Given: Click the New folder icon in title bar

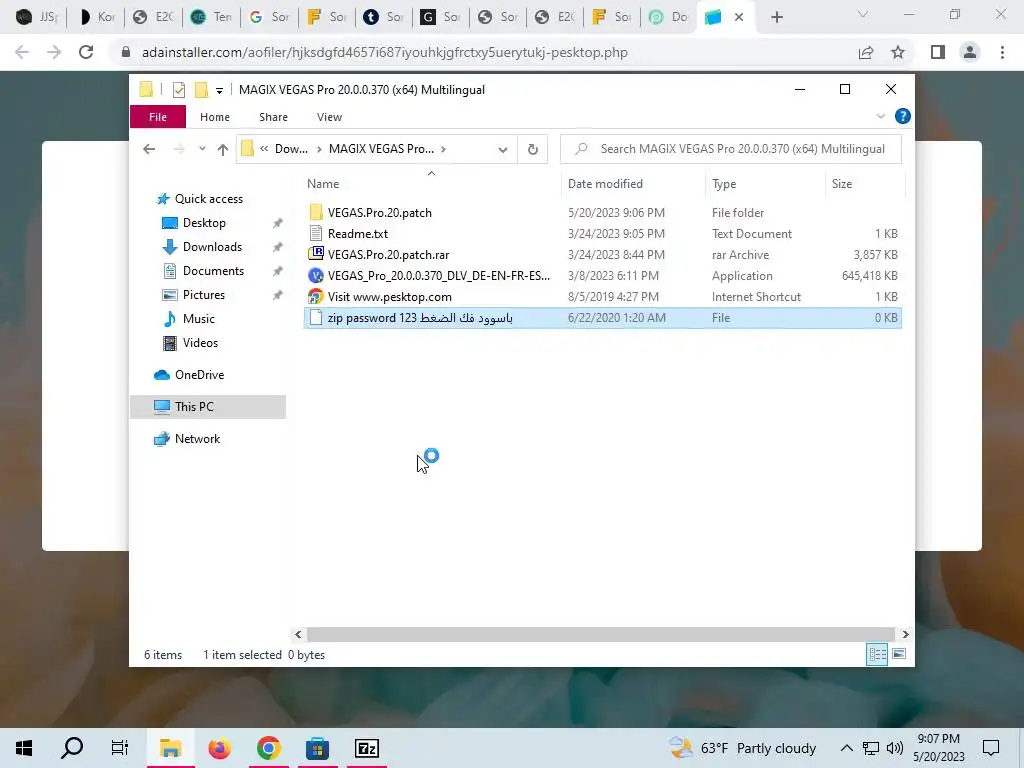Looking at the screenshot, I should (x=201, y=89).
